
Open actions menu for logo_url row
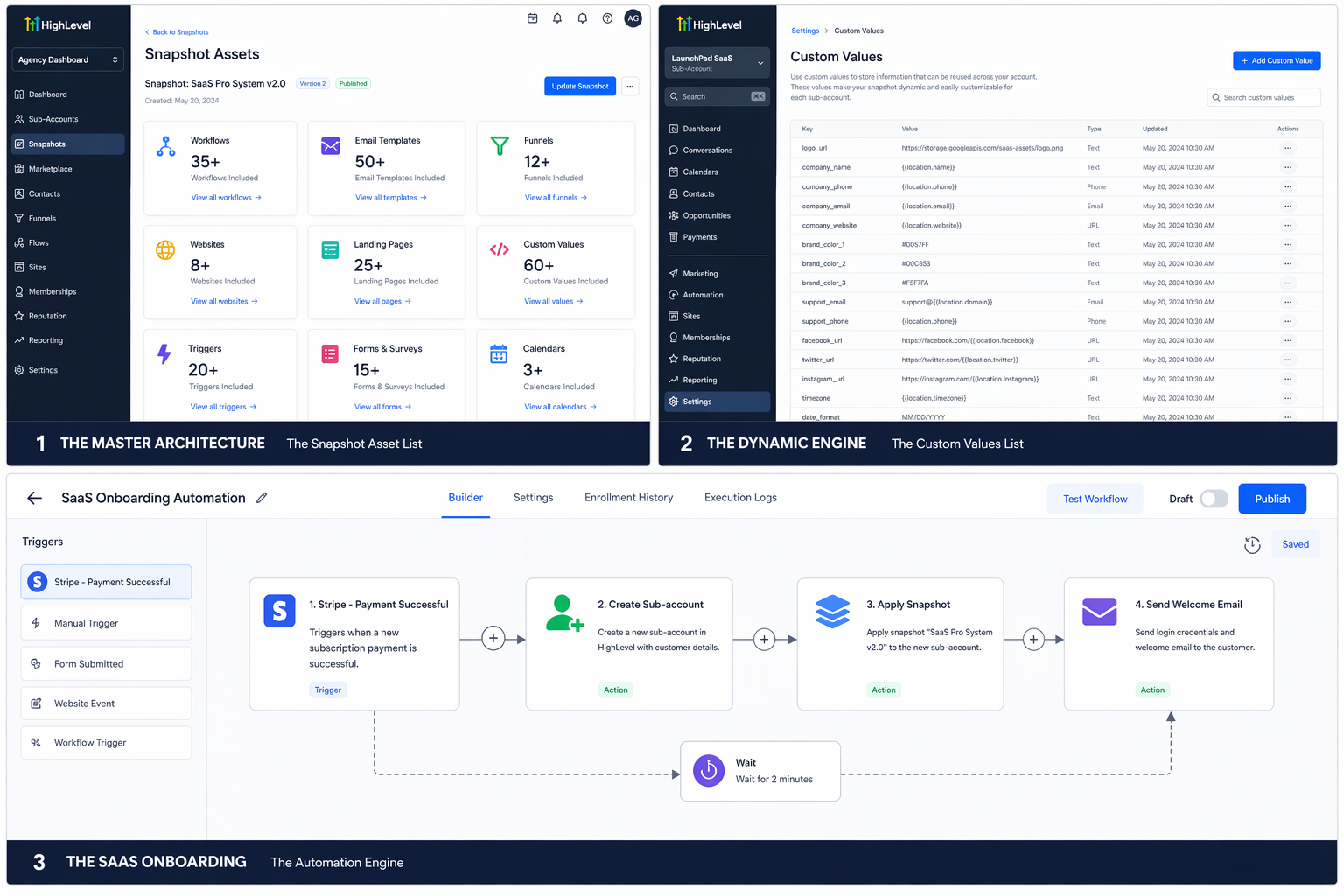tap(1288, 148)
